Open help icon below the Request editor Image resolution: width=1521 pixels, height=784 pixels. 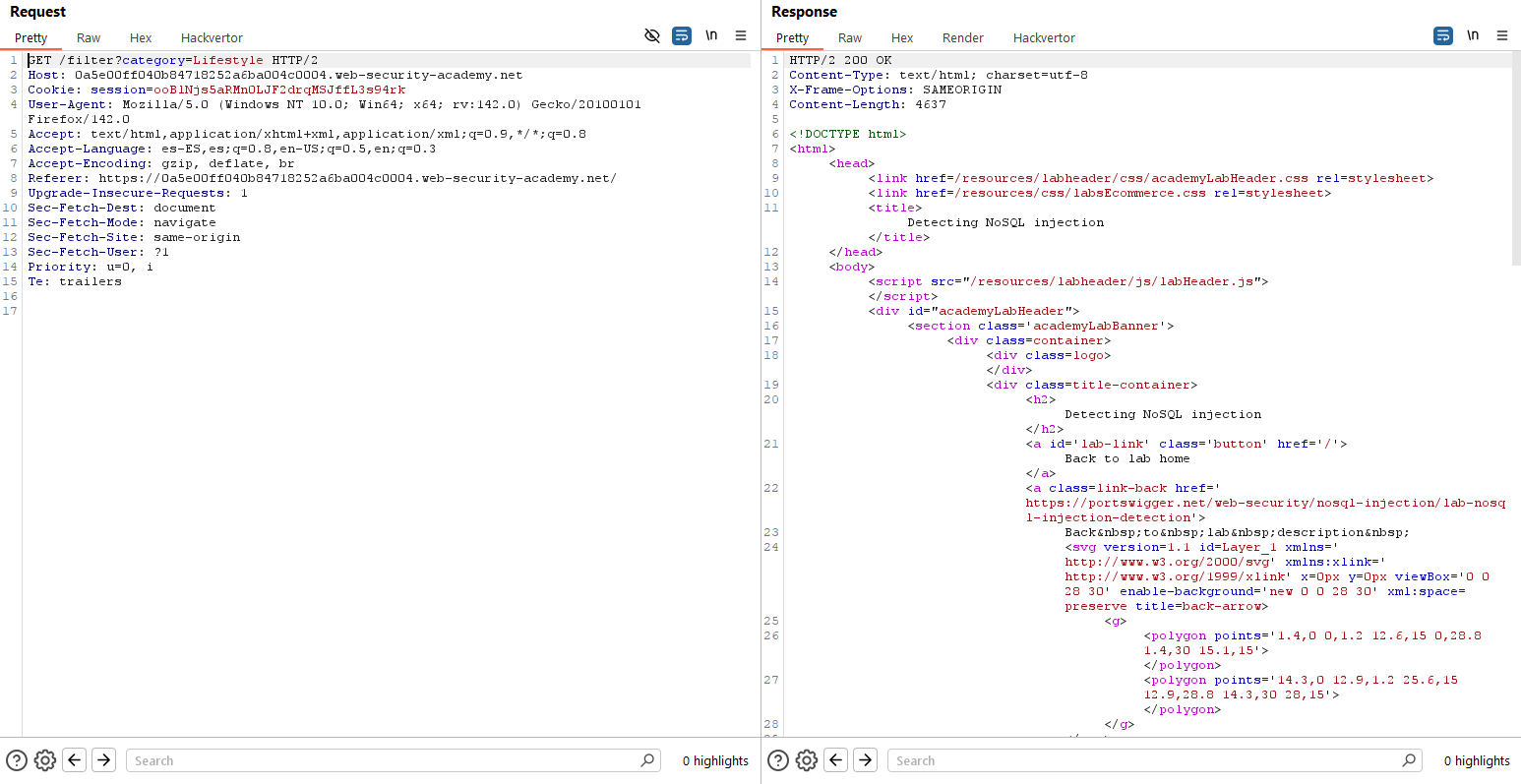click(17, 760)
